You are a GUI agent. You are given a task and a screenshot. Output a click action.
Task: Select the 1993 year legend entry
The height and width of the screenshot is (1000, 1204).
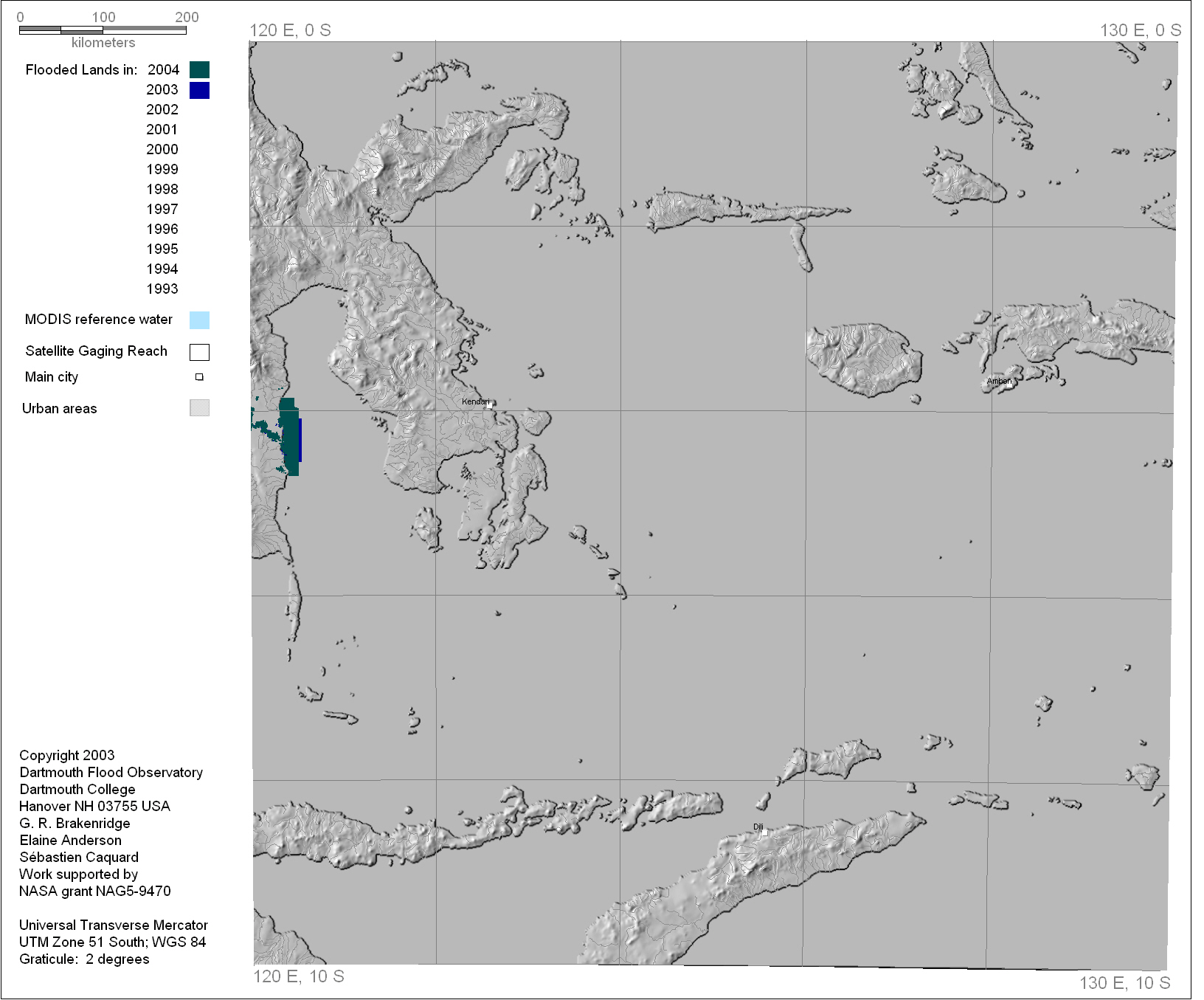(162, 289)
